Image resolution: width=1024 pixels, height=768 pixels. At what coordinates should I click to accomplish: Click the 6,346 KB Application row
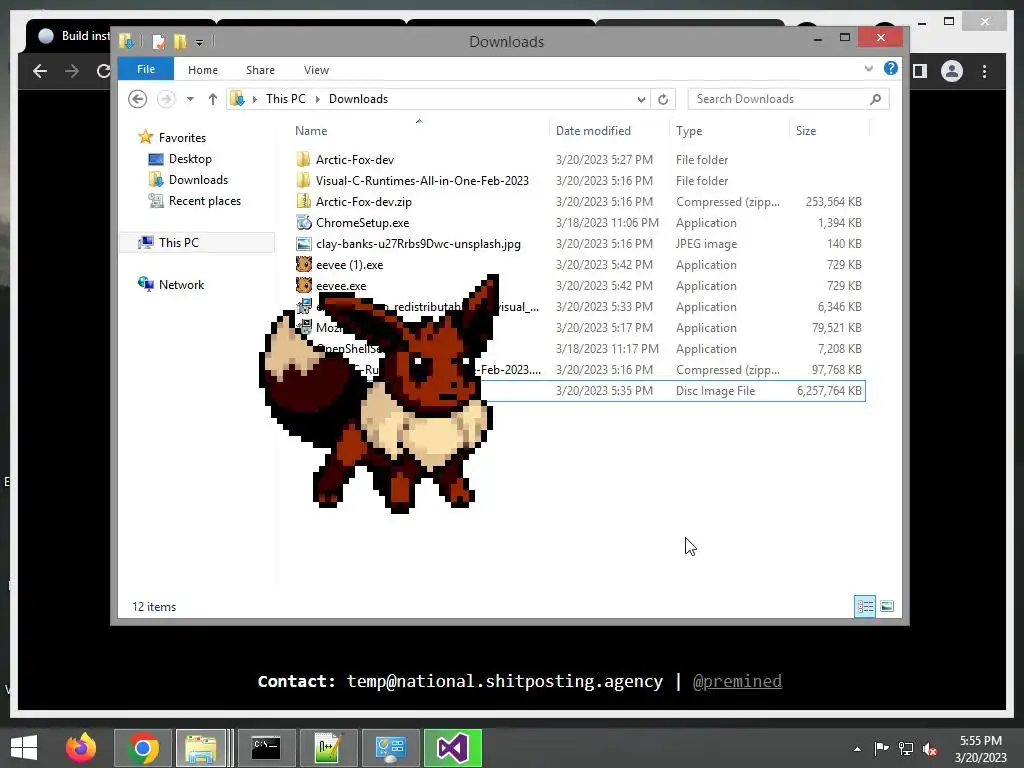579,306
